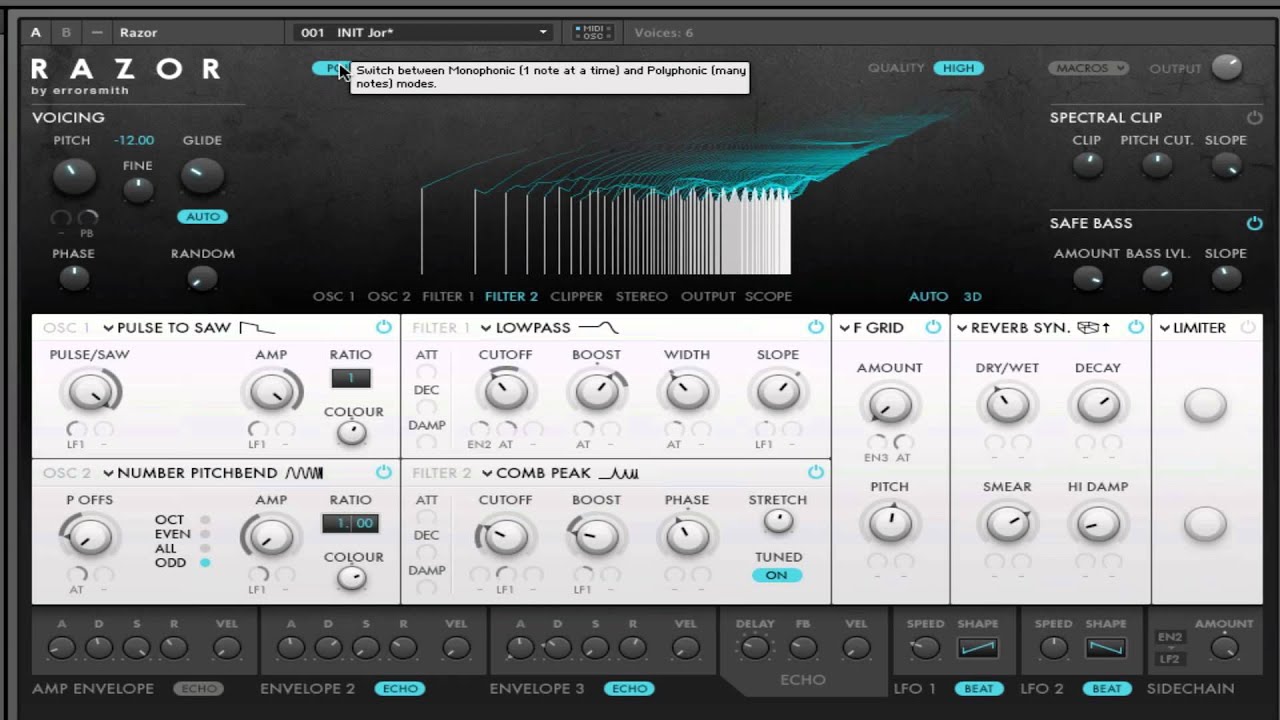Toggle Filter 2 TUNED ON switch
Screen dimensions: 1280x720
point(777,575)
